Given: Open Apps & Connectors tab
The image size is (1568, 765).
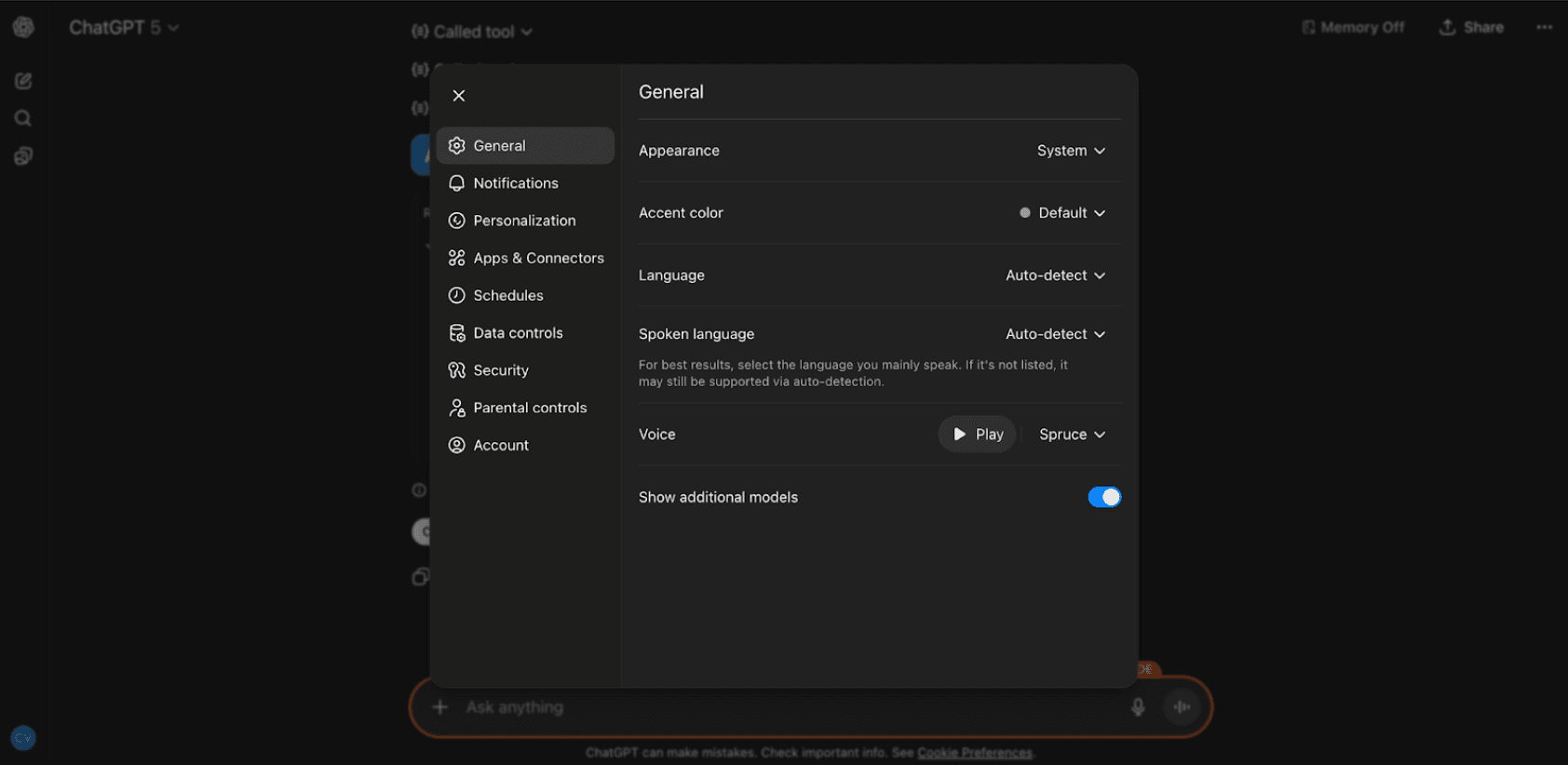Looking at the screenshot, I should pos(525,258).
